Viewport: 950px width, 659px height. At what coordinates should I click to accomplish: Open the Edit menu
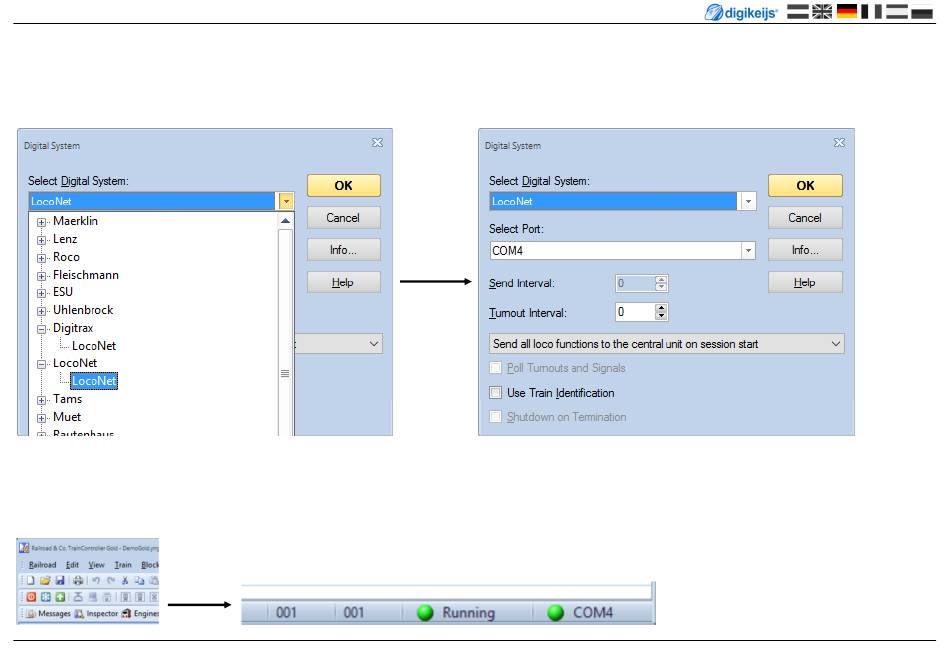tap(72, 565)
